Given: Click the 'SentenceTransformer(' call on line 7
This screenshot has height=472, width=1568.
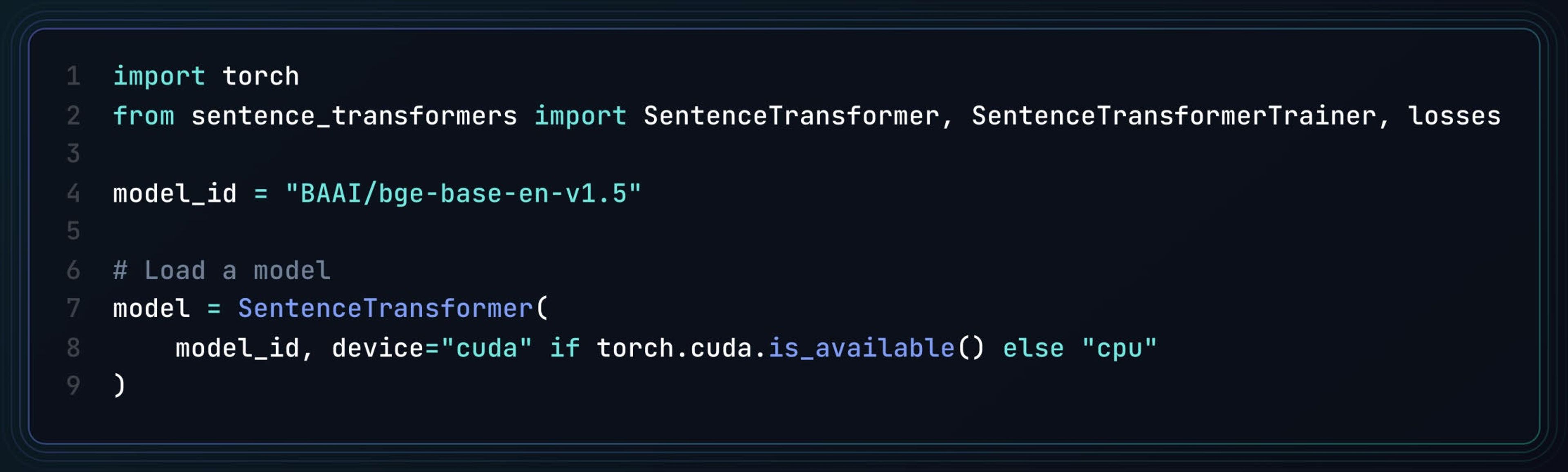Looking at the screenshot, I should (393, 308).
